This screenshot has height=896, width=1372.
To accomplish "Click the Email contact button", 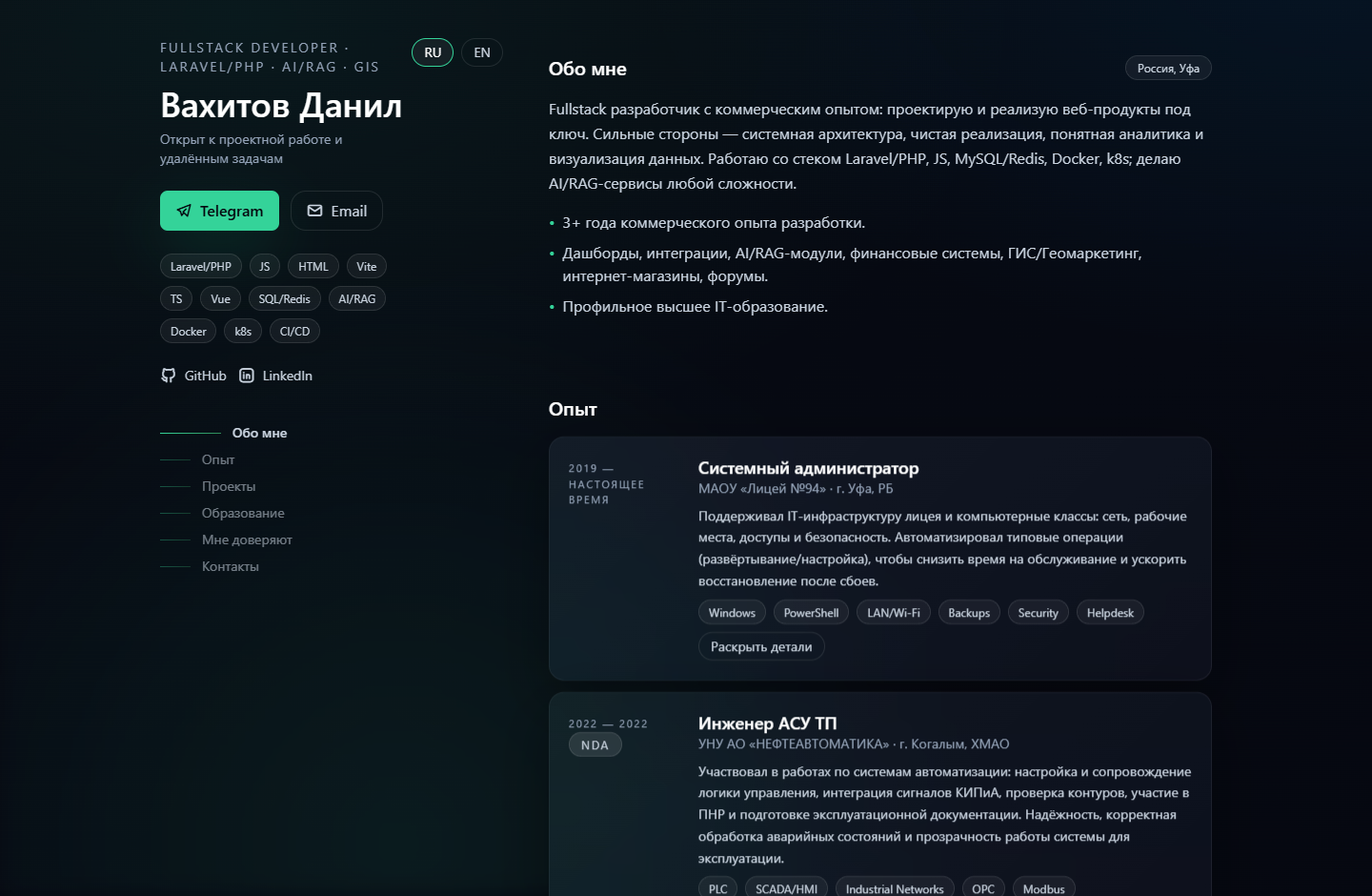I will (336, 211).
